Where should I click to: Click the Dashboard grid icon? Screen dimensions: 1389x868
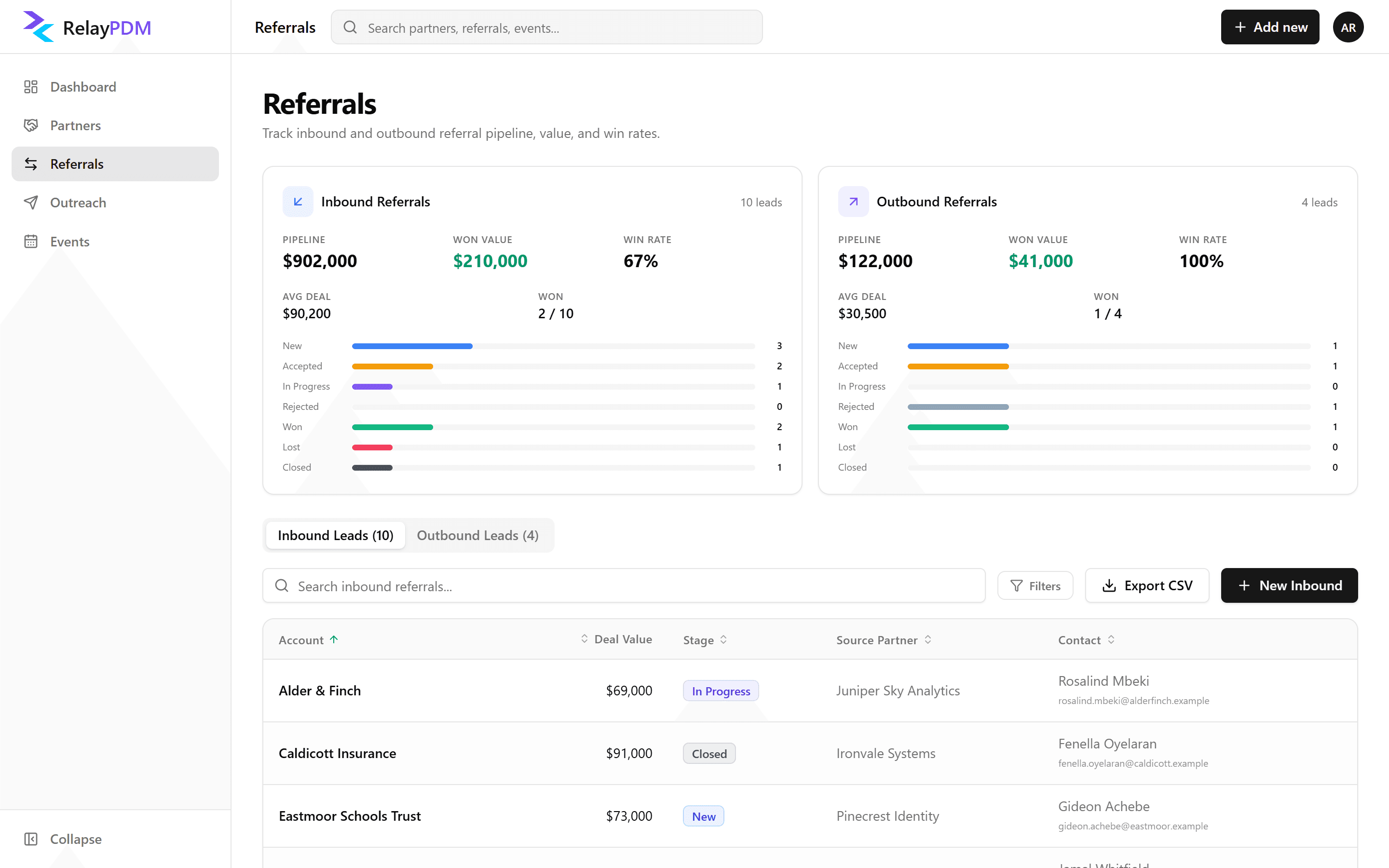[x=31, y=87]
